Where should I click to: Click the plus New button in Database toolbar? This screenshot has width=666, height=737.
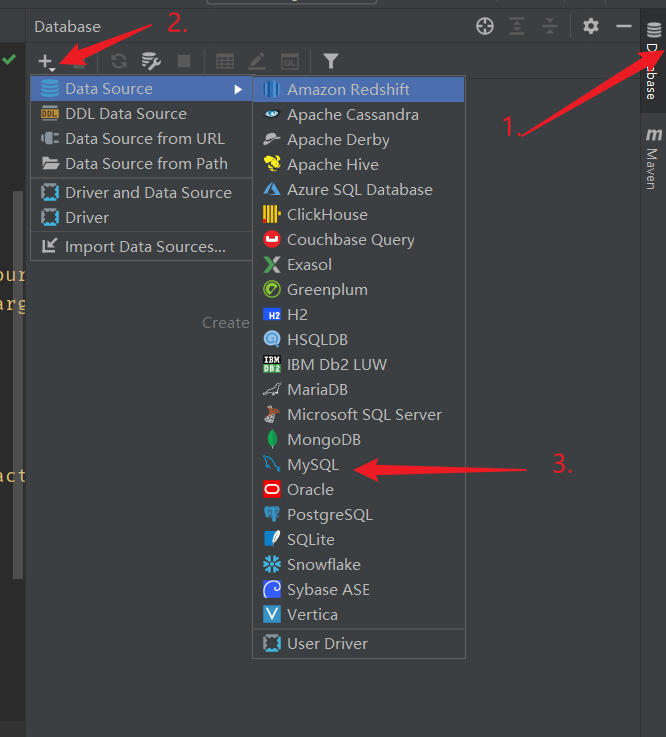(46, 61)
